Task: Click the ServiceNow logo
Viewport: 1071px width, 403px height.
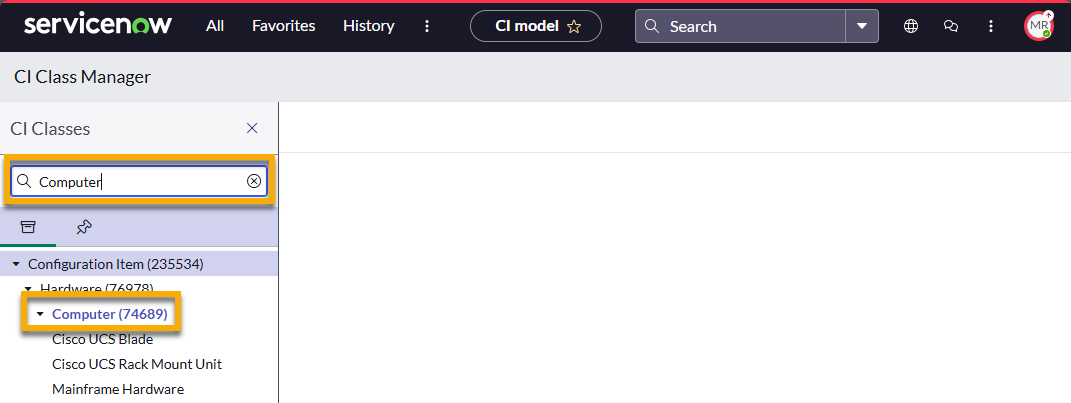Action: pos(98,26)
